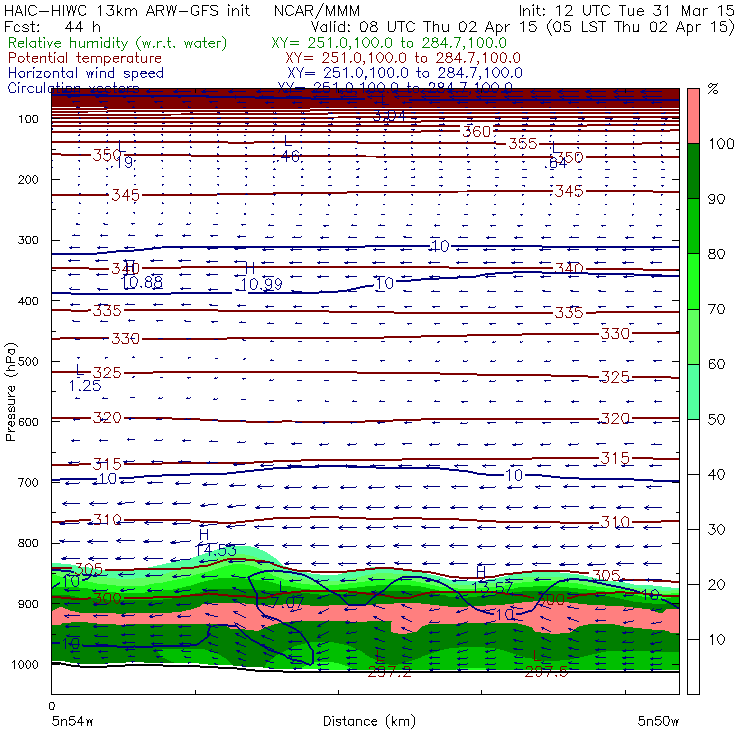
Task: Click the 300 tick on pressure axis
Action: tap(28, 240)
